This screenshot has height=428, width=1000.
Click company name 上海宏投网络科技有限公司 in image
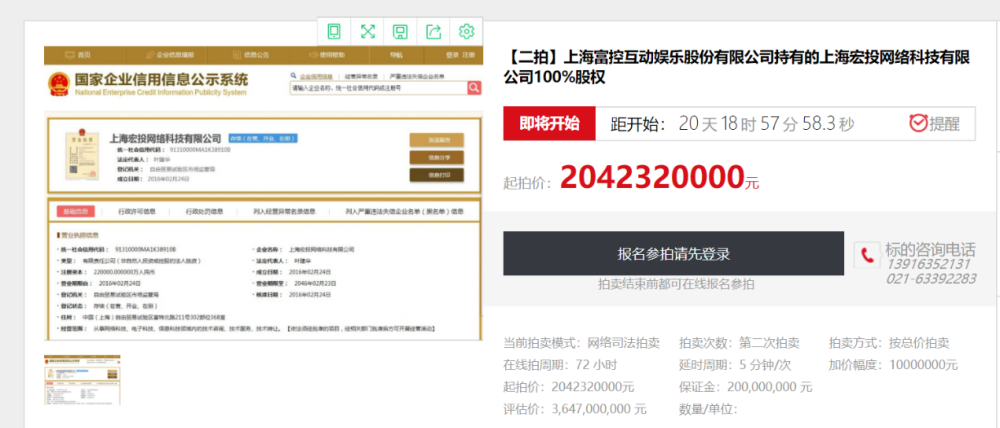(x=165, y=138)
